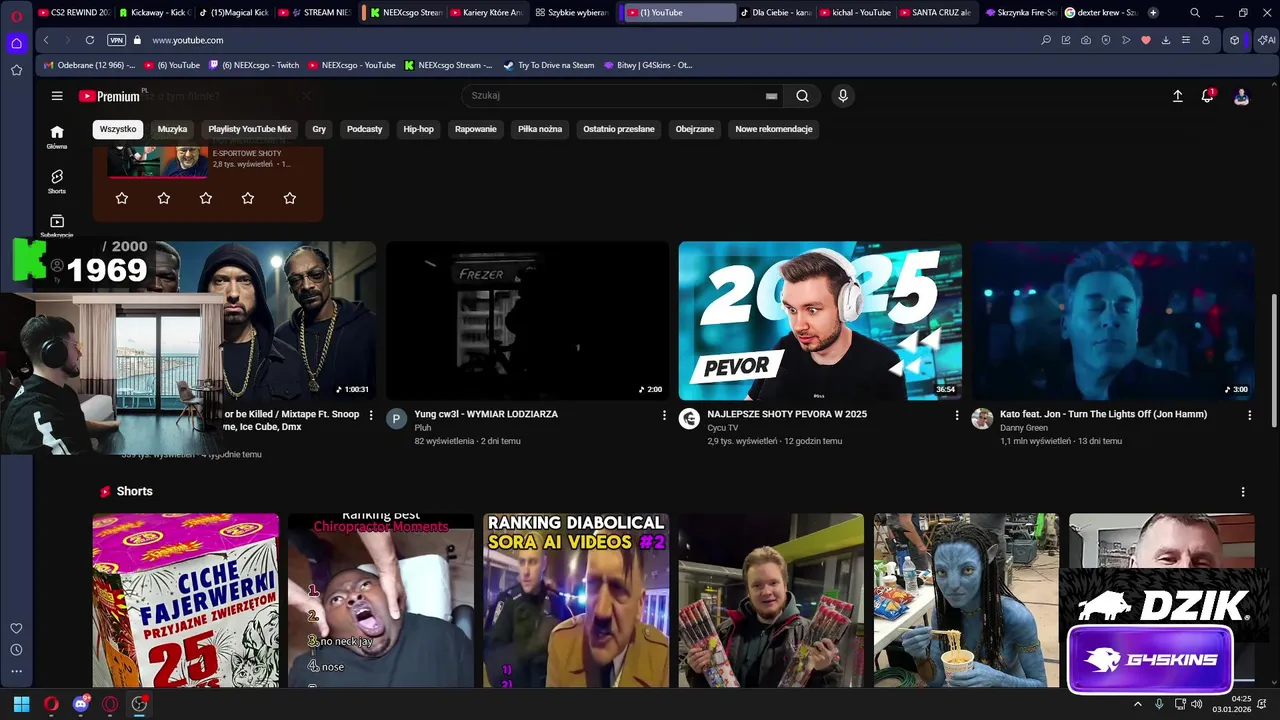Image resolution: width=1280 pixels, height=720 pixels.
Task: Switch to the Szybkie wybieranie browser tab
Action: click(571, 13)
